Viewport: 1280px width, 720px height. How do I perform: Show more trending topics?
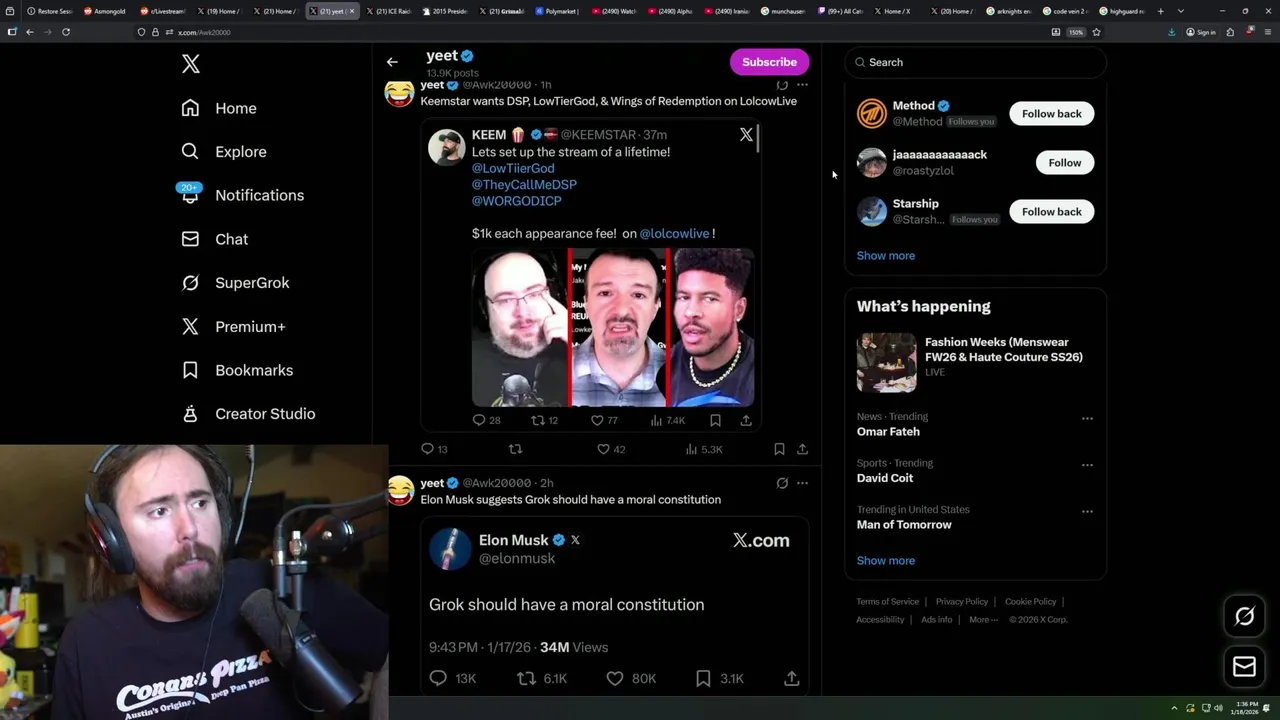pos(885,560)
